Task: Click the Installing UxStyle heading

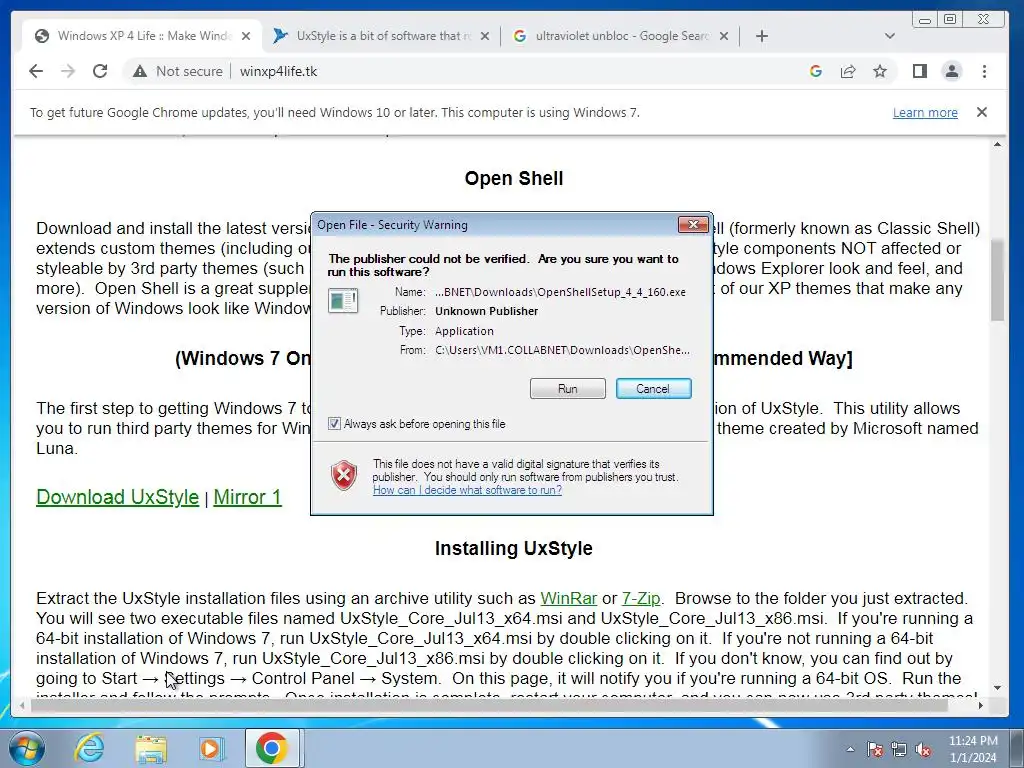Action: pyautogui.click(x=514, y=548)
